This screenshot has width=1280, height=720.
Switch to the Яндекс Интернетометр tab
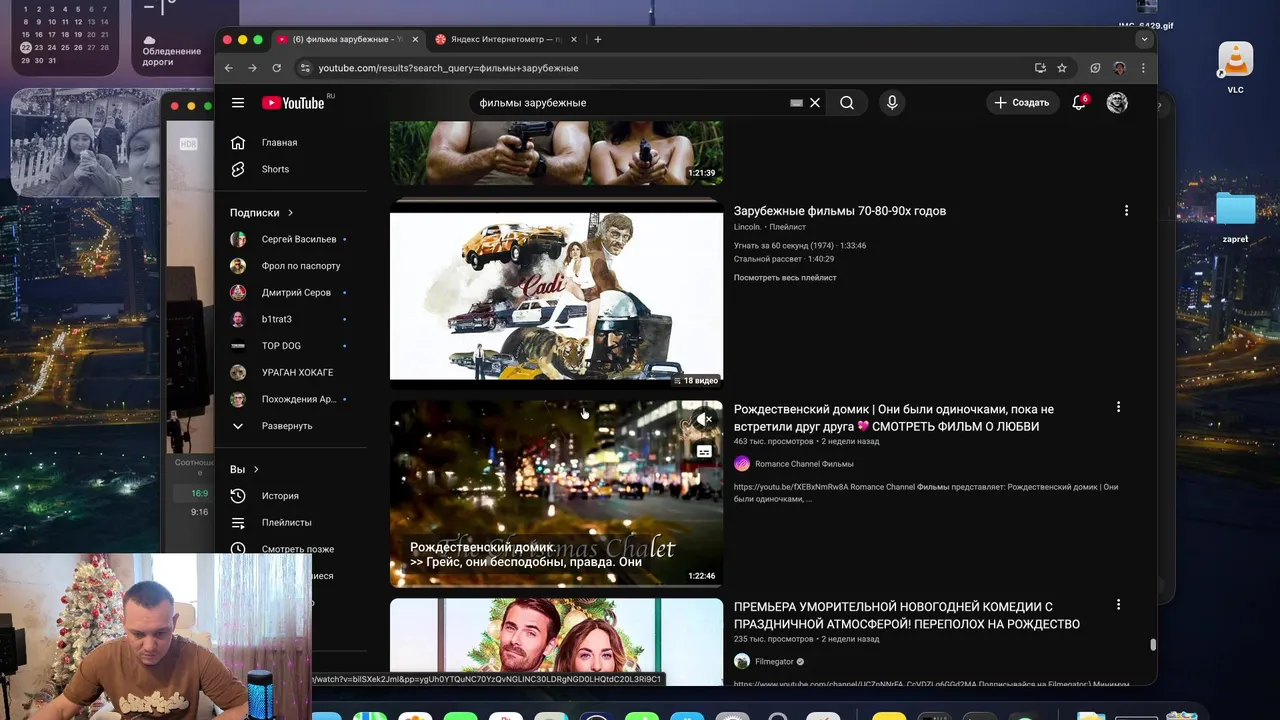(x=507, y=40)
